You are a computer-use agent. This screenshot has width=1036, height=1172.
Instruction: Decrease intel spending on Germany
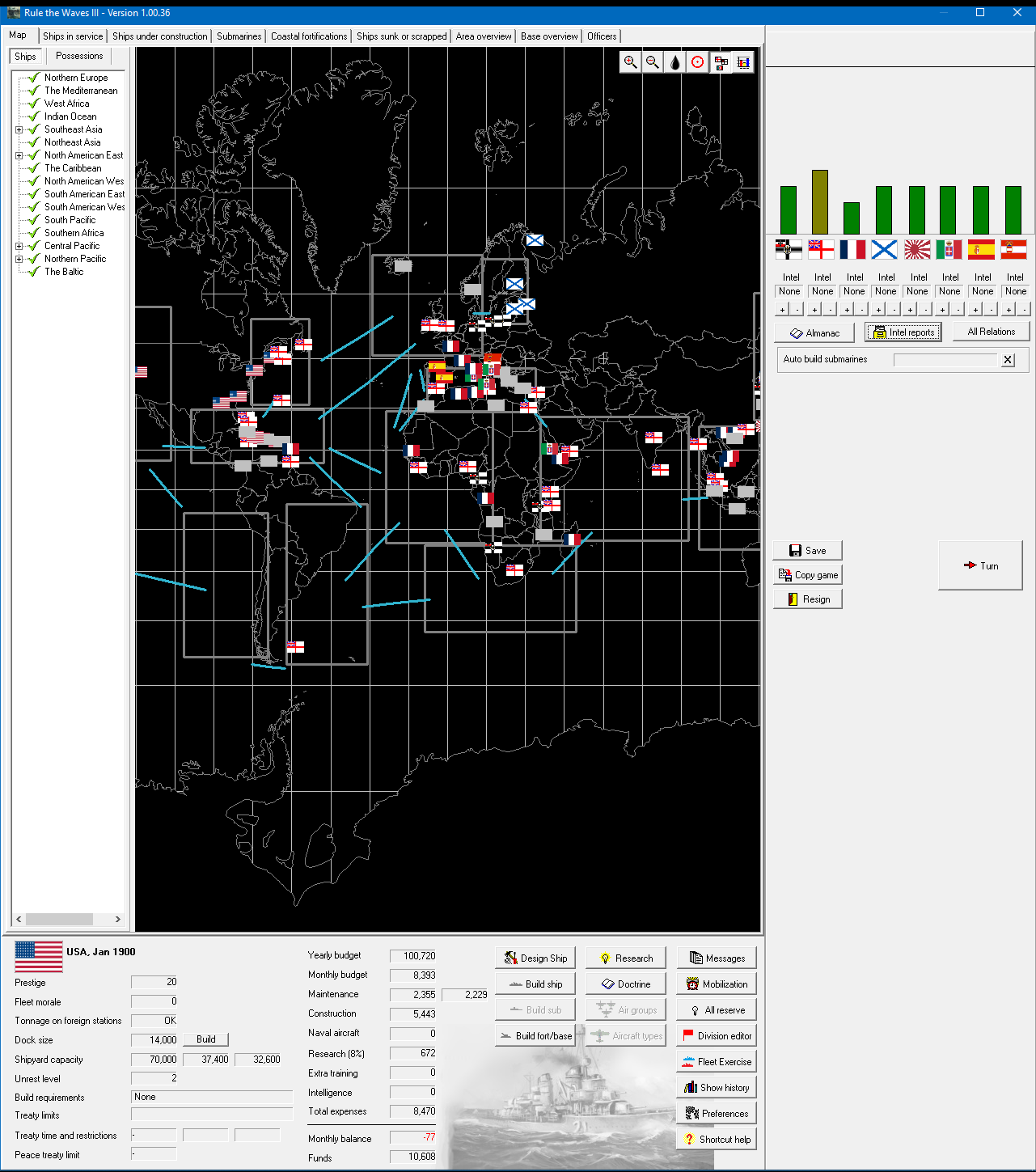click(x=797, y=310)
